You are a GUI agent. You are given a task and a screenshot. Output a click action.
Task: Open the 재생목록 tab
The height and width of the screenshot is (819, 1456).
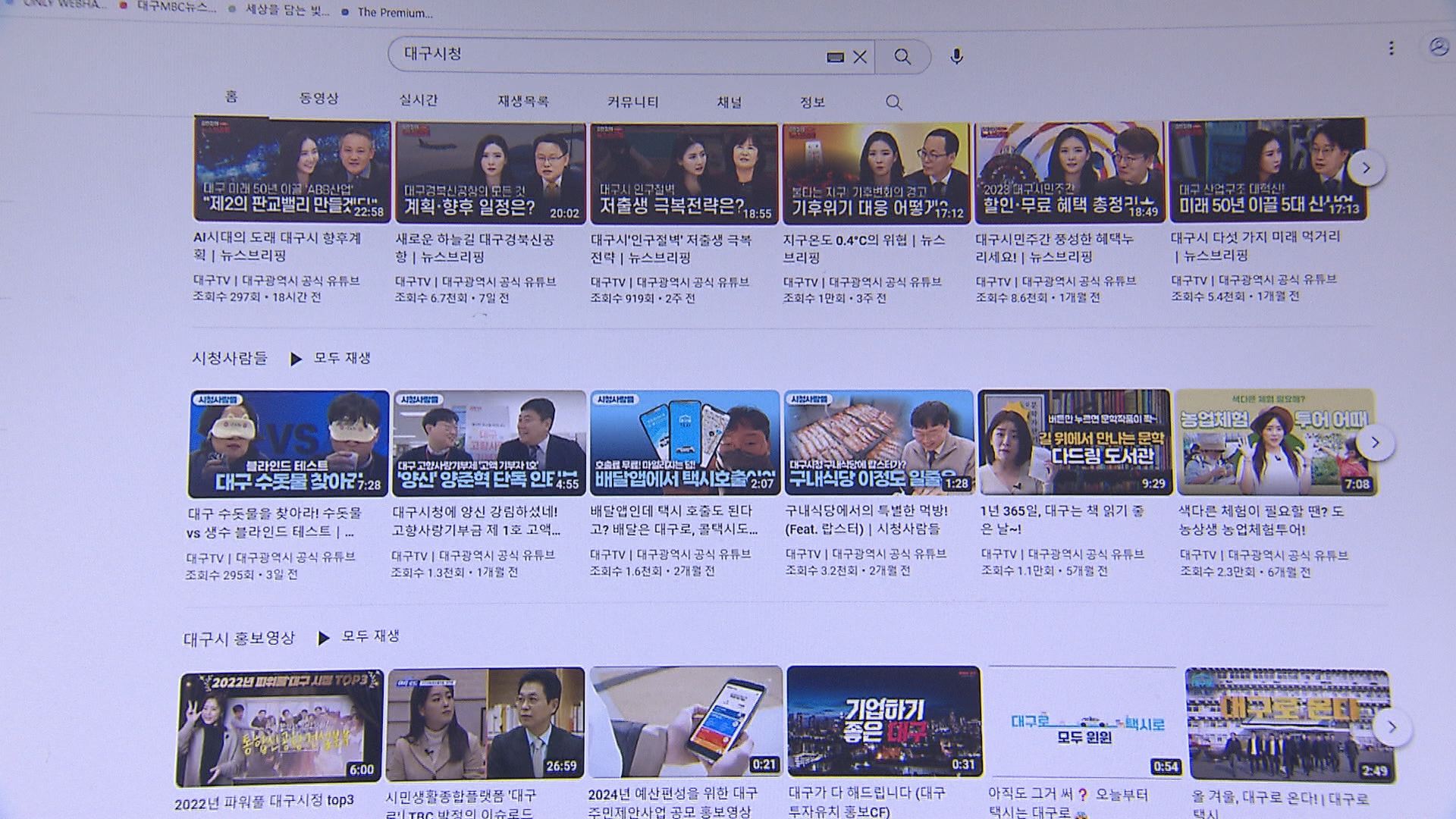click(522, 101)
